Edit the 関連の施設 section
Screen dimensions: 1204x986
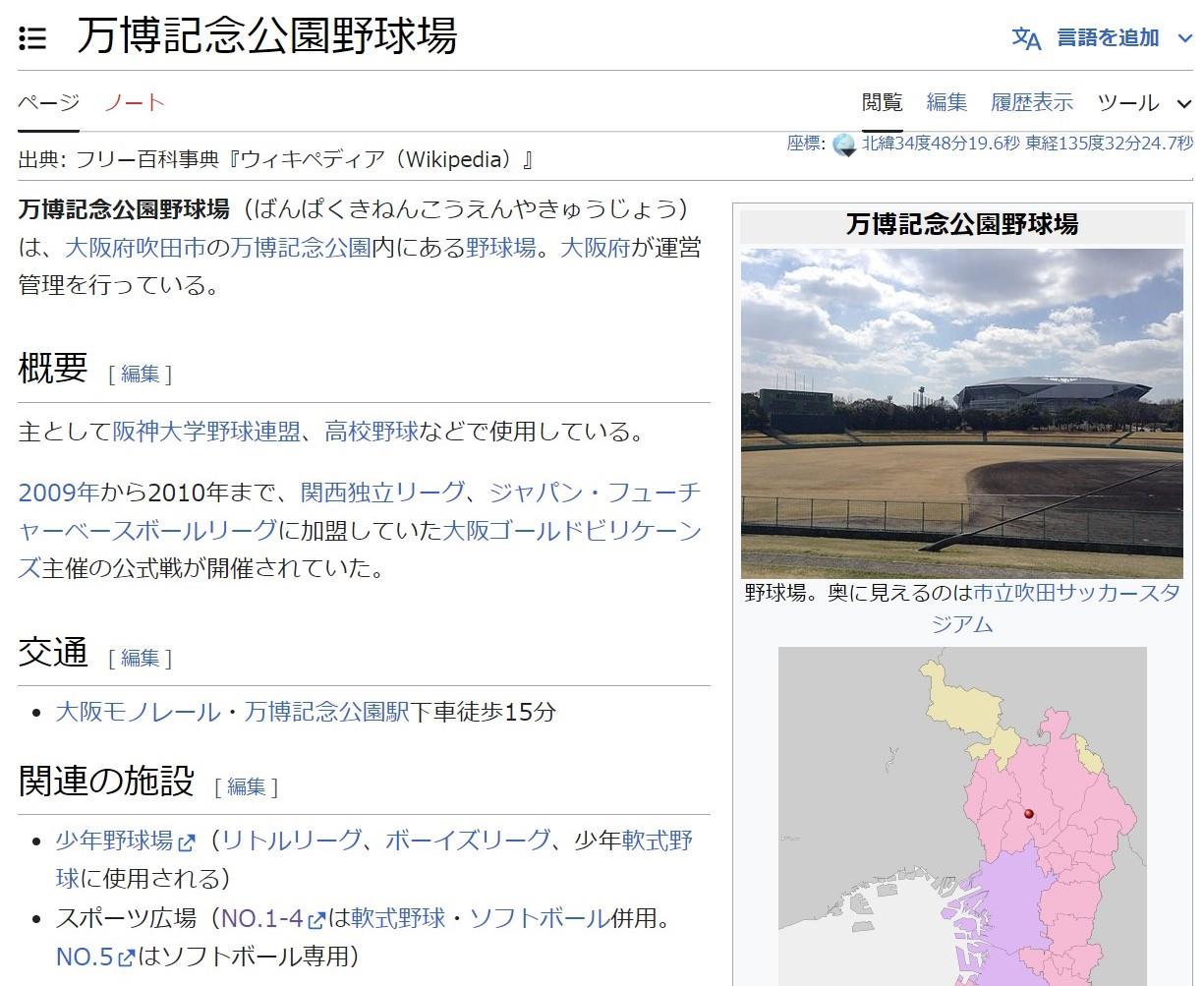247,786
